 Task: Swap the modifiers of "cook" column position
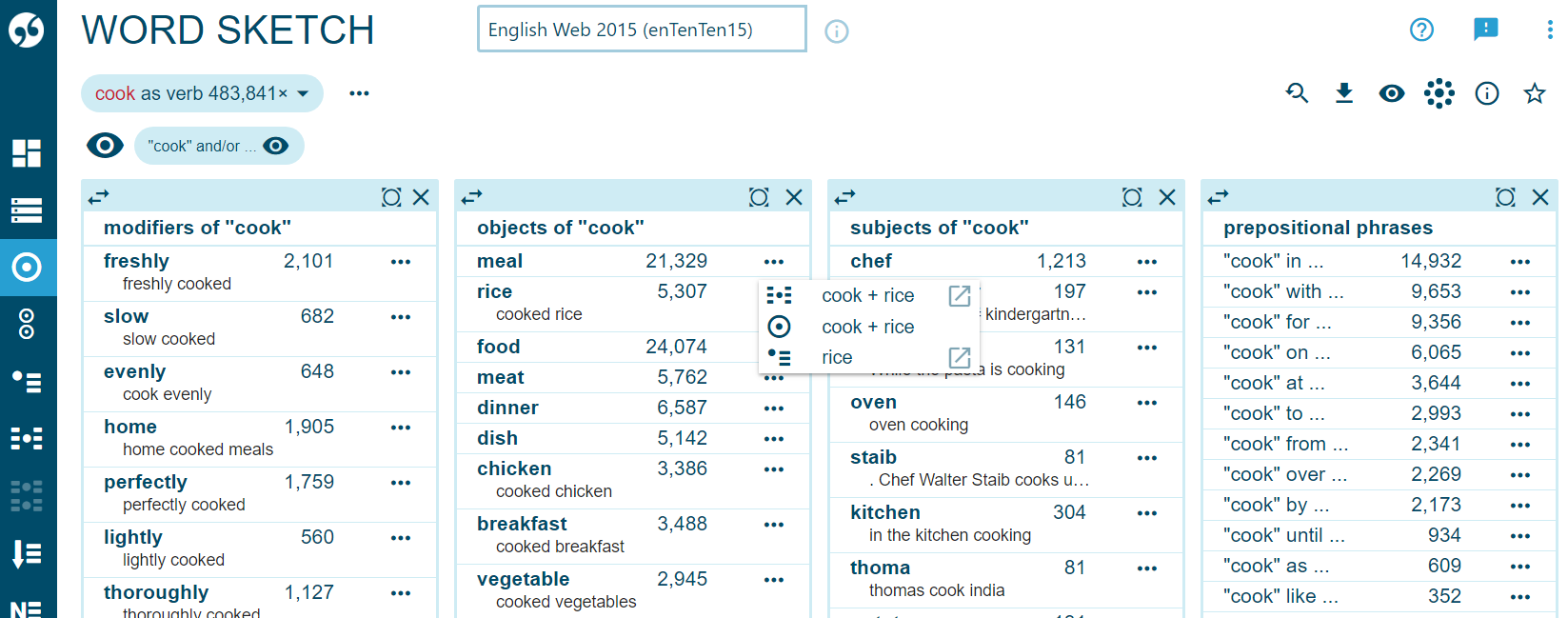point(99,197)
